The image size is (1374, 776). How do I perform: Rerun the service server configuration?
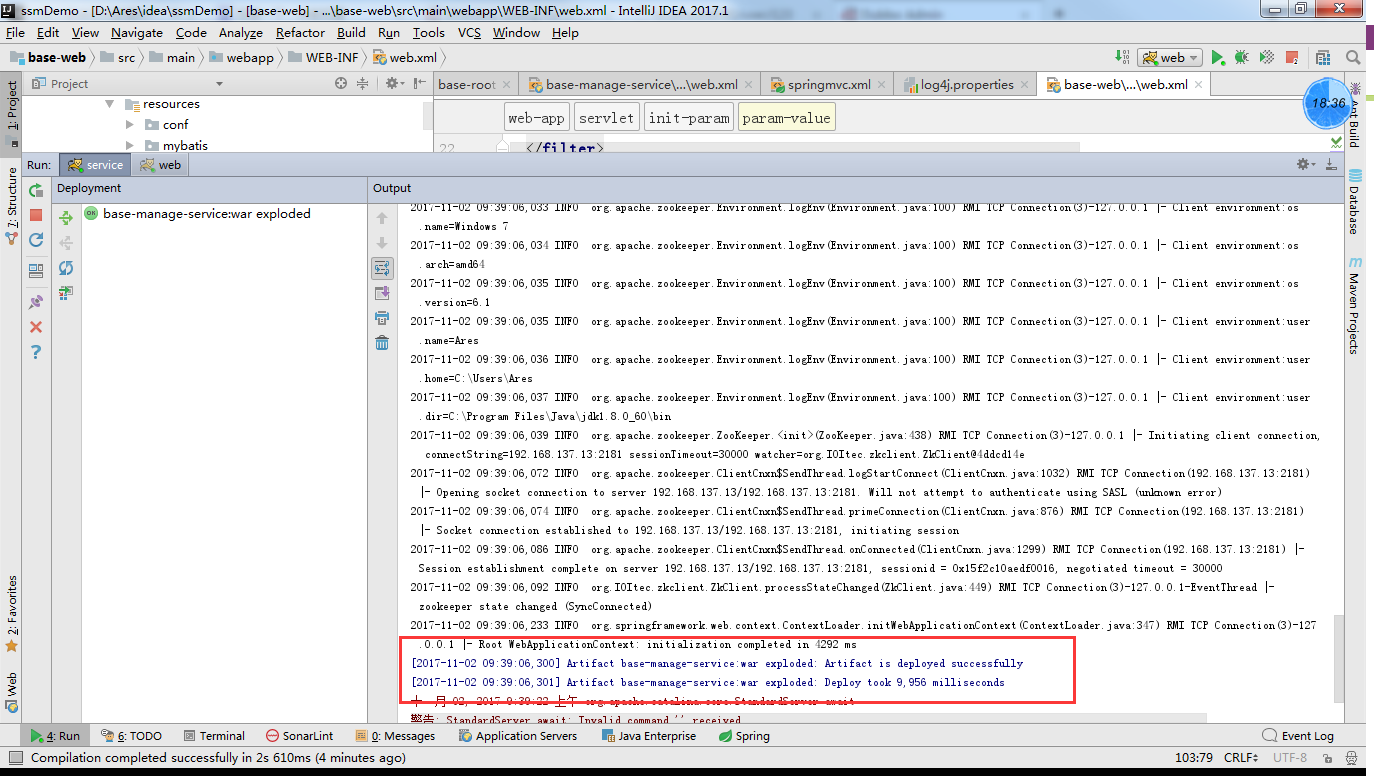36,190
